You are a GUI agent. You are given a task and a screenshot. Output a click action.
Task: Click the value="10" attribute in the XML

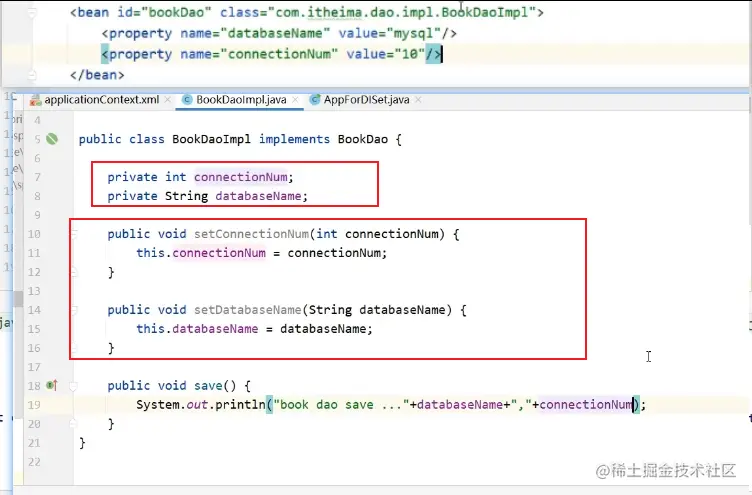click(x=386, y=54)
